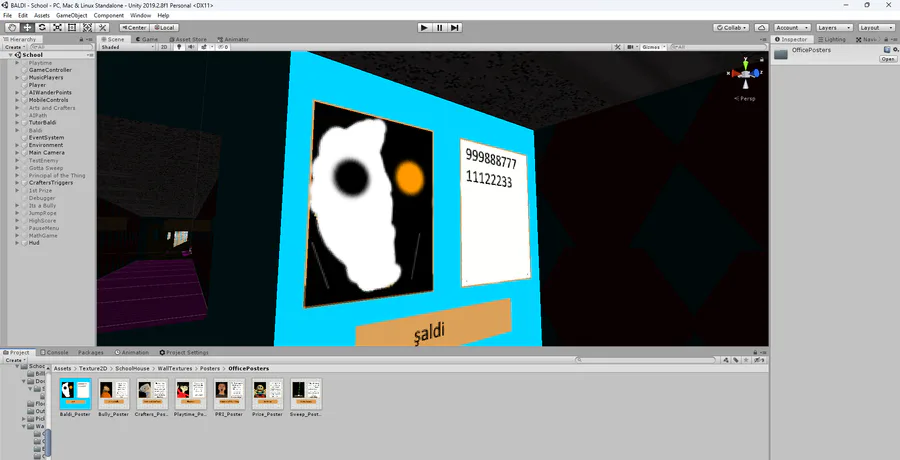
Task: Open the Account dropdown
Action: 792,28
